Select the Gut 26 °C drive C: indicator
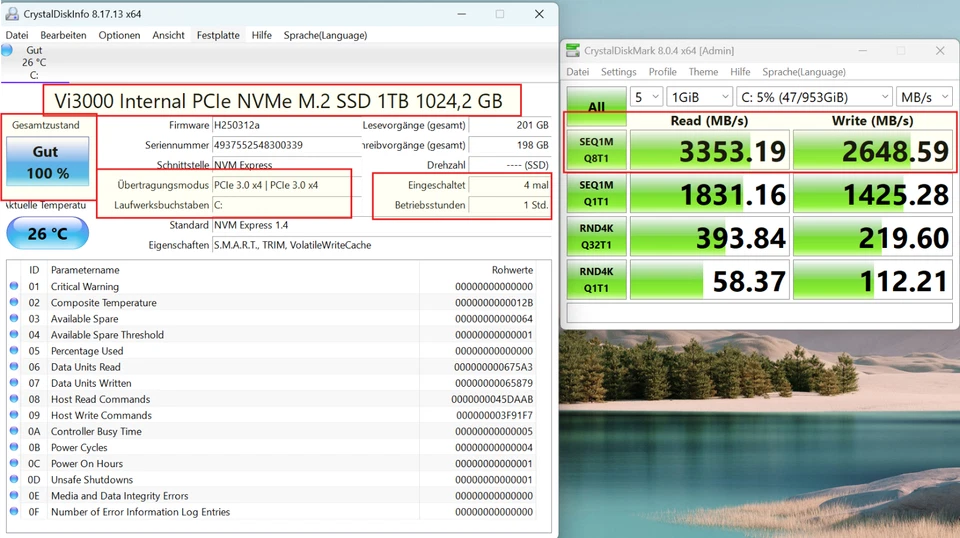Image resolution: width=960 pixels, height=538 pixels. coord(34,62)
